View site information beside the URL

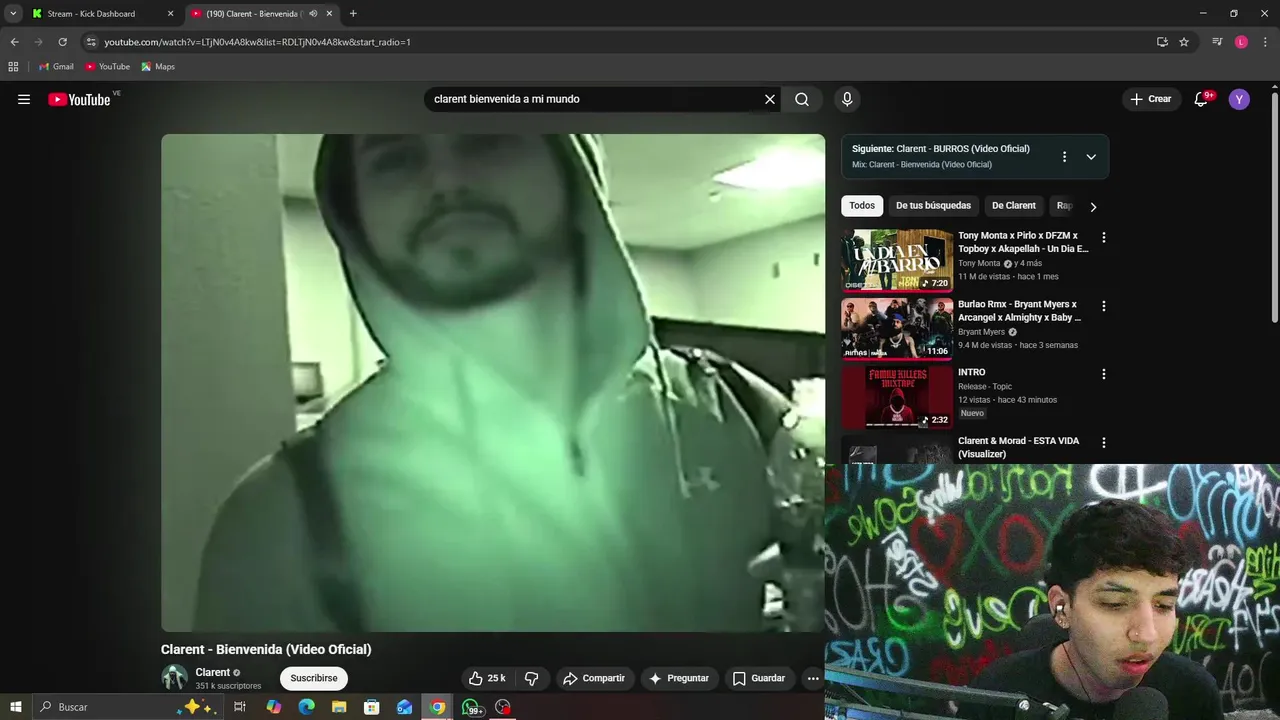(x=91, y=42)
